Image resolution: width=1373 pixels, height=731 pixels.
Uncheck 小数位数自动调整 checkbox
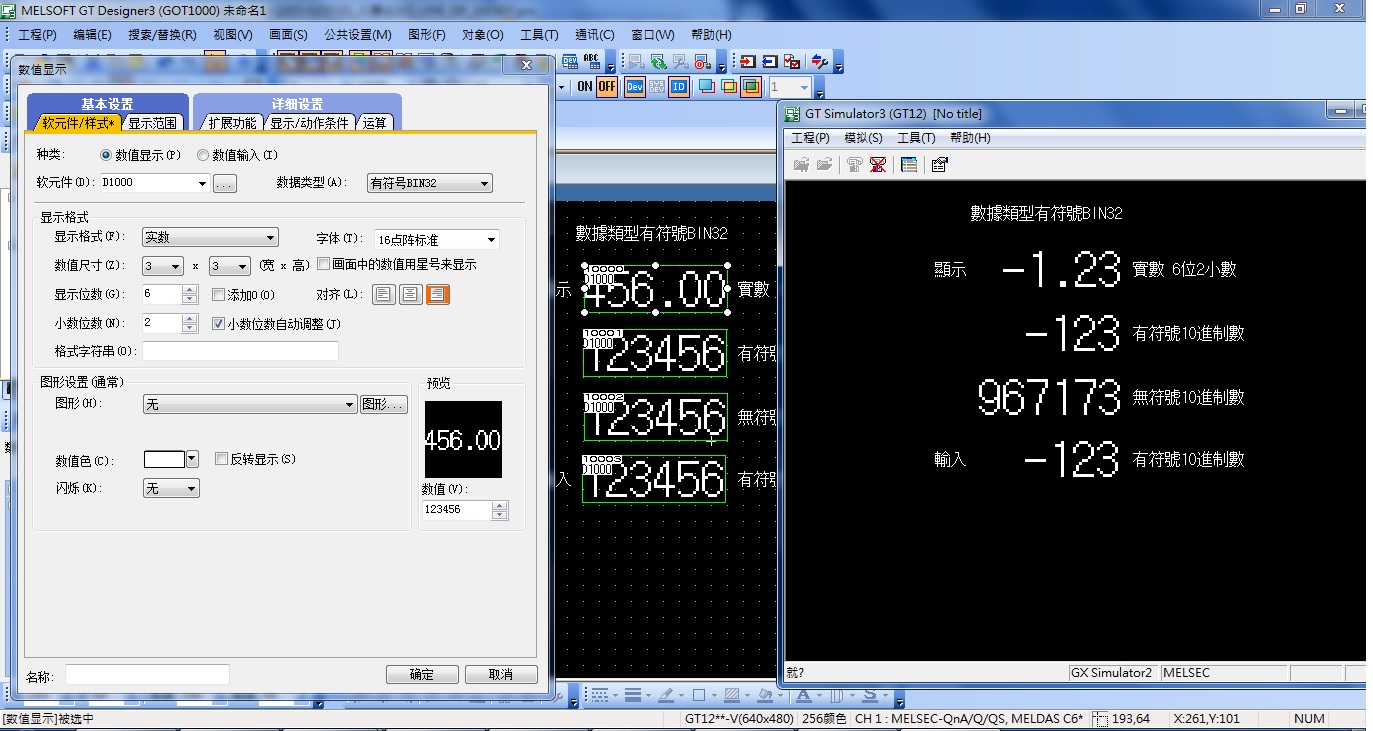pyautogui.click(x=219, y=324)
